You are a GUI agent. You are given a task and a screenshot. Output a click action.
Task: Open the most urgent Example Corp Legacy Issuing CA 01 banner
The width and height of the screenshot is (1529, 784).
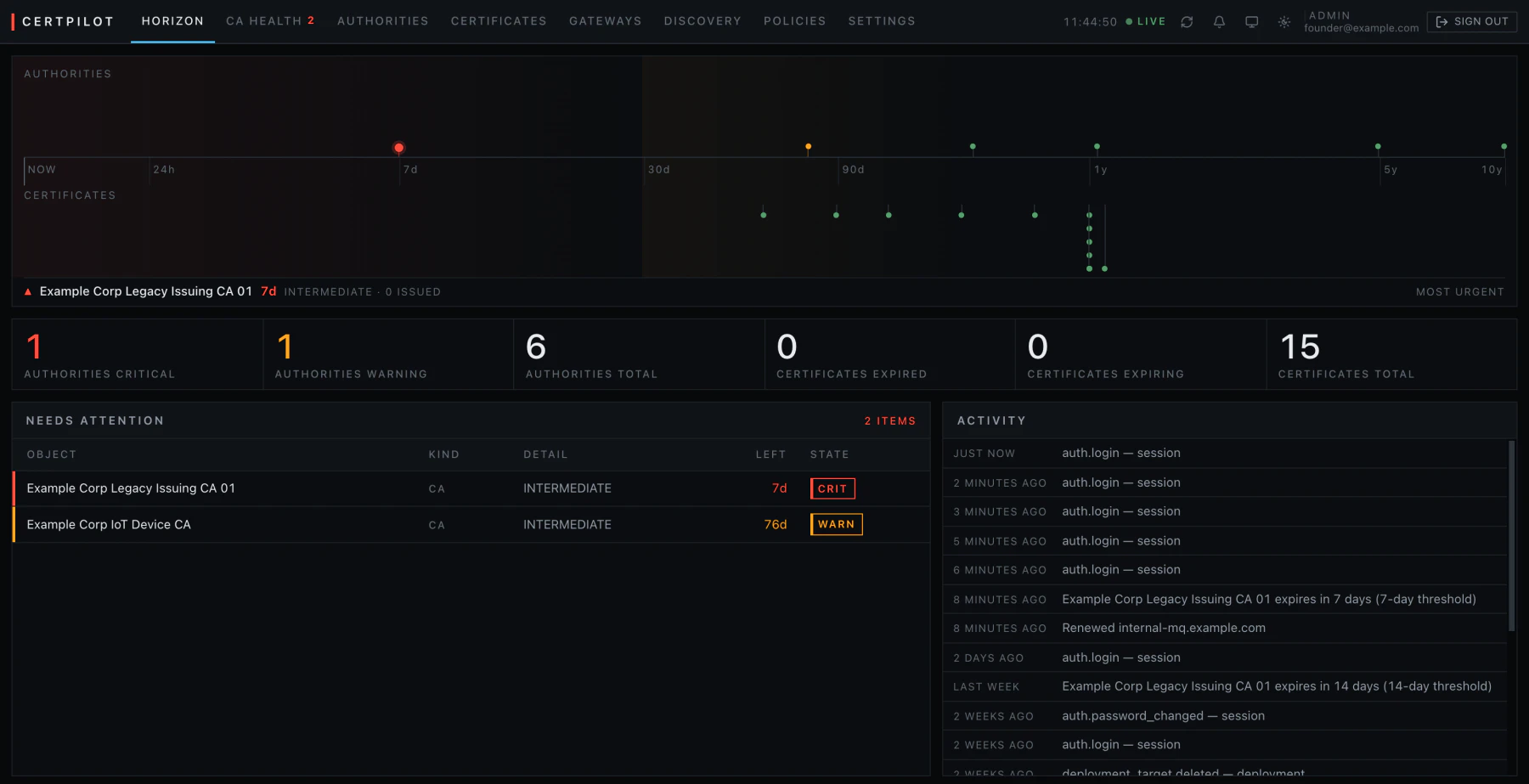764,291
